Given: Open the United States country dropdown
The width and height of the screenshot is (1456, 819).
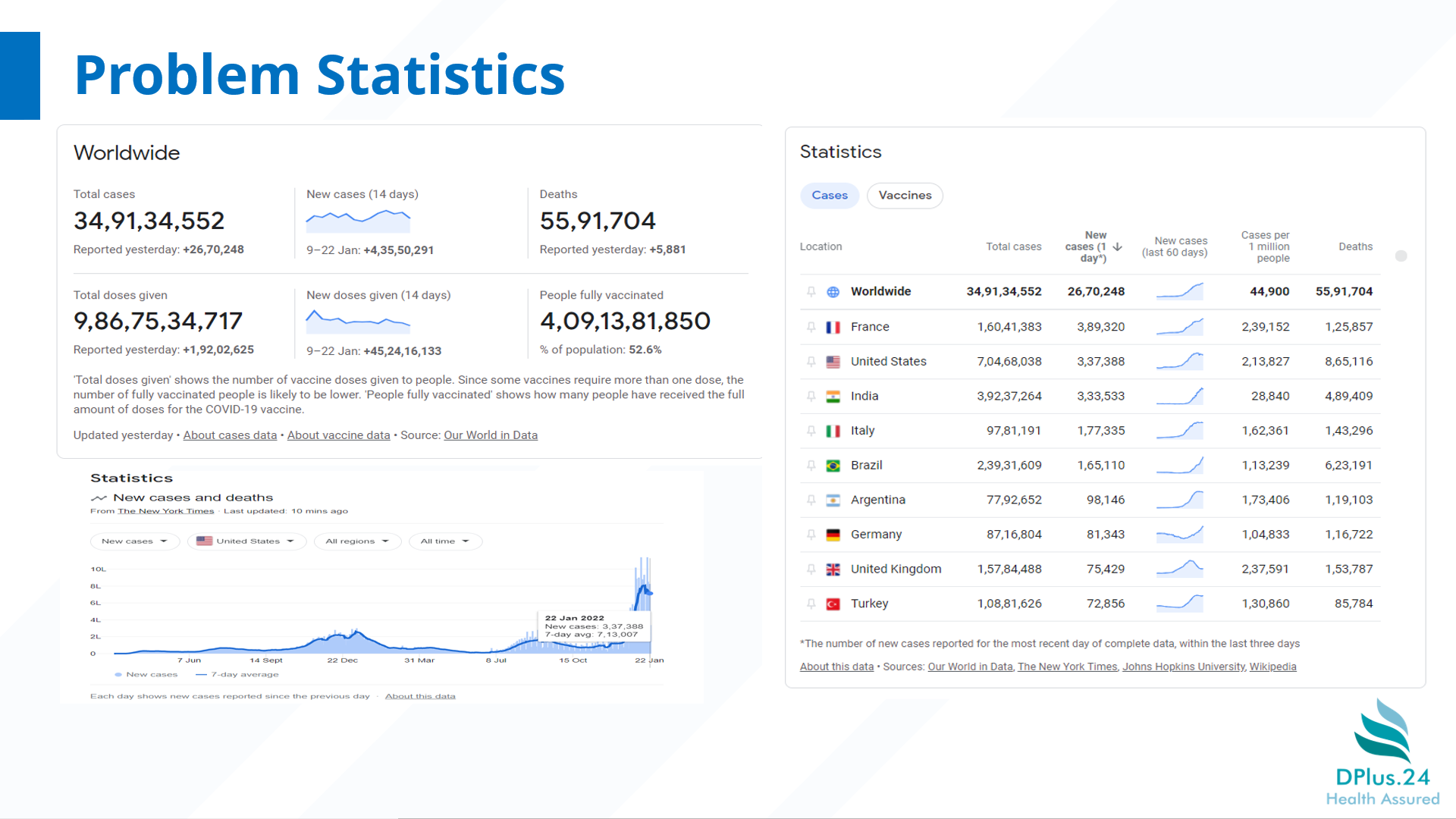Looking at the screenshot, I should point(246,541).
